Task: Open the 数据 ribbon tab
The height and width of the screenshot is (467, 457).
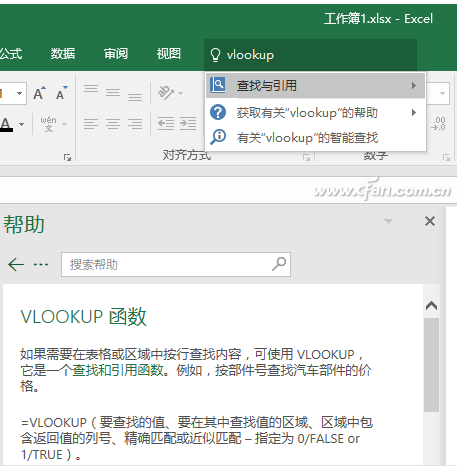Action: point(63,53)
